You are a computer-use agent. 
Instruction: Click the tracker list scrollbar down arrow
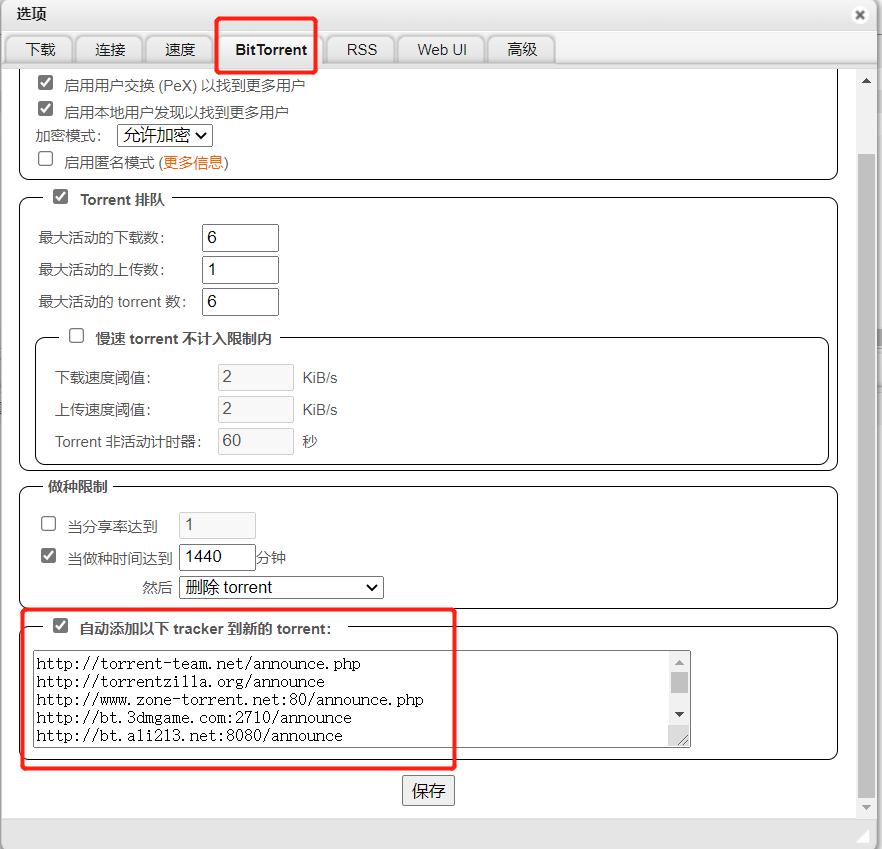tap(680, 715)
